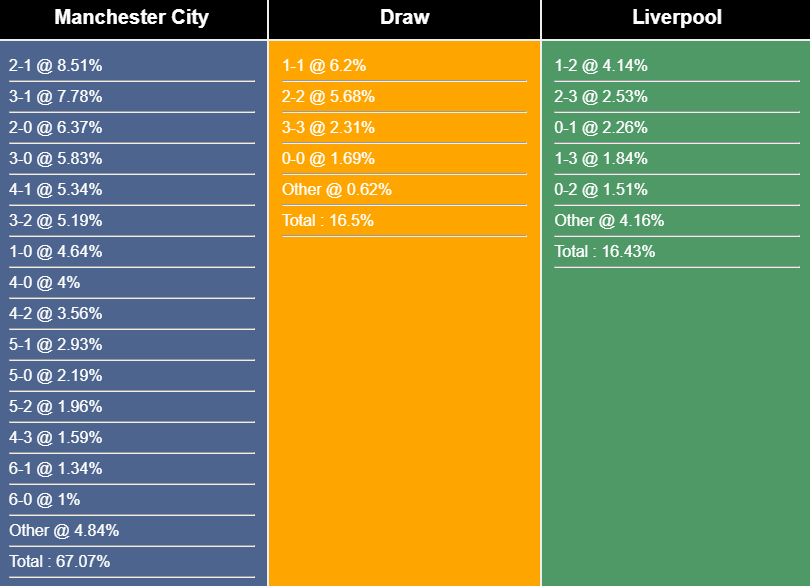Select the 4-0 @ 4% entry

coord(45,283)
